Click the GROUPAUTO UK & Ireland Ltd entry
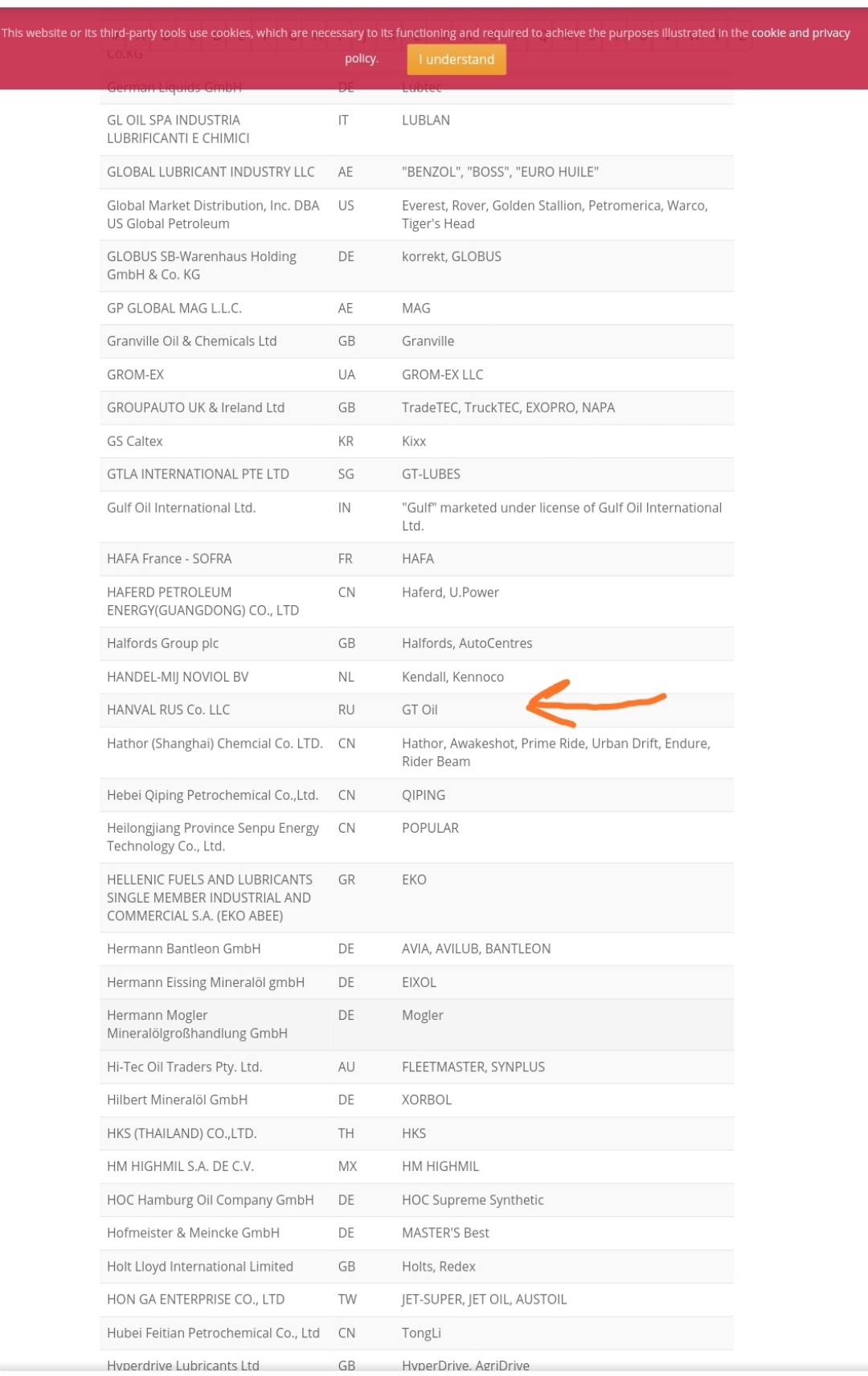Screen dimensions: 868x1376 [195, 407]
